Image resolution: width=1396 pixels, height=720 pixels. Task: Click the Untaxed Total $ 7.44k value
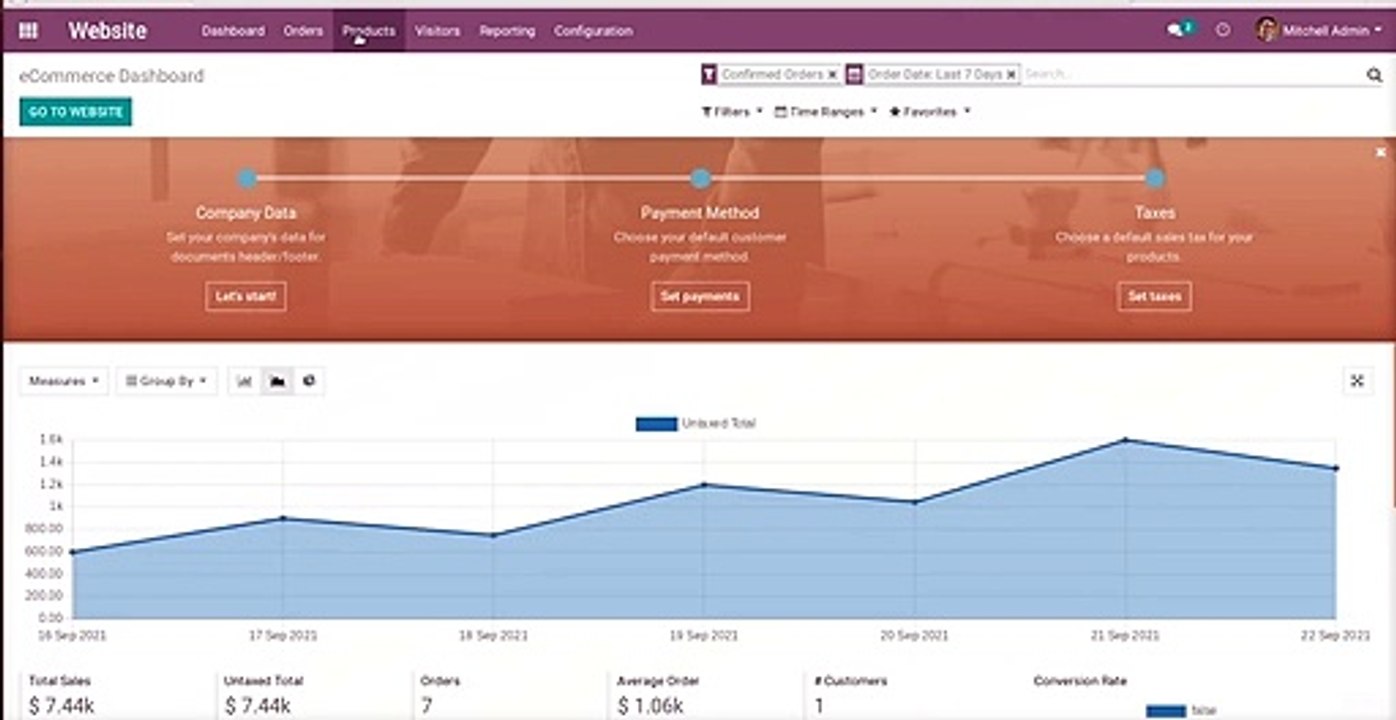point(257,706)
